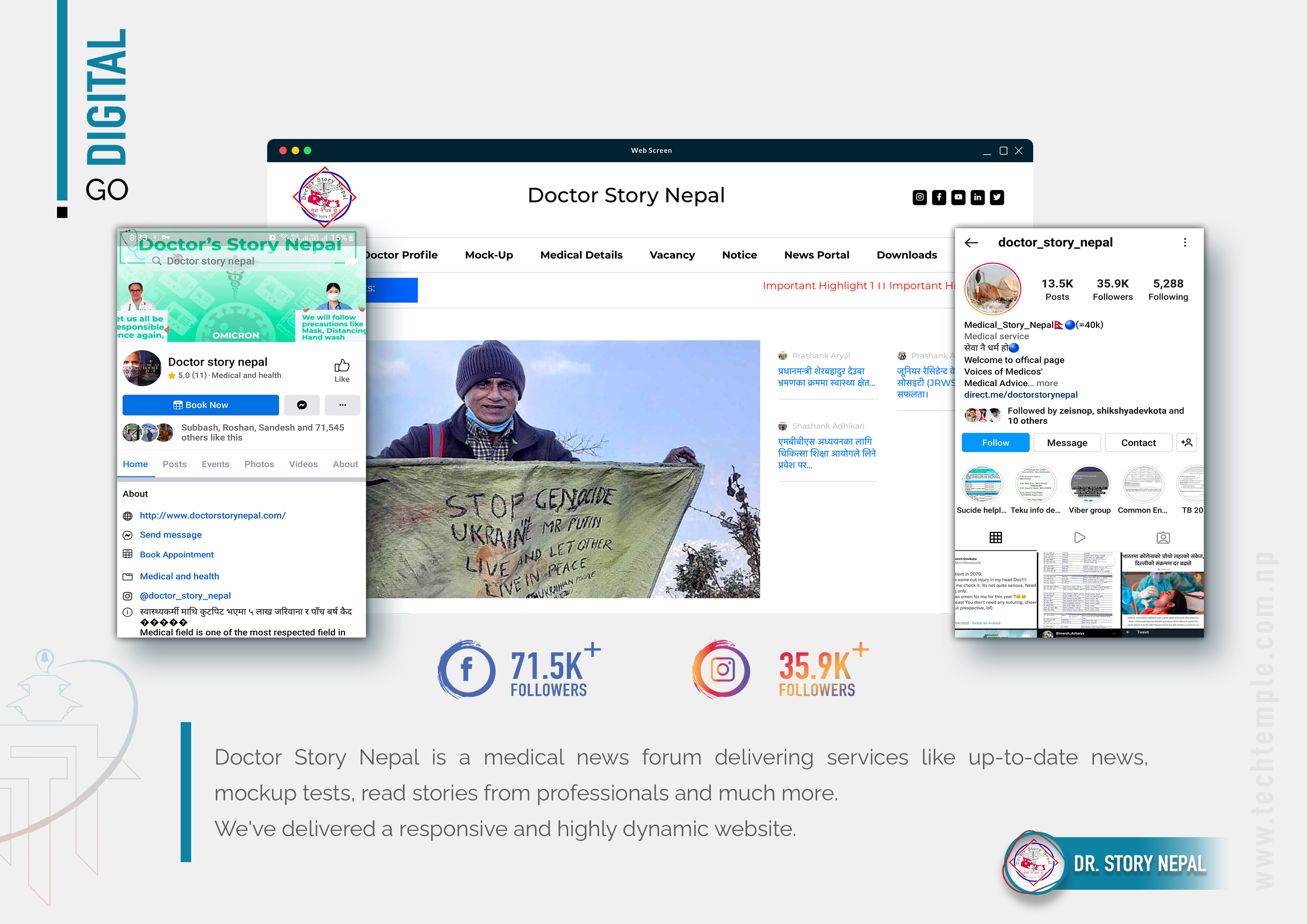This screenshot has height=924, width=1307.
Task: Select the posts grid icon on Instagram profile
Action: click(x=996, y=537)
